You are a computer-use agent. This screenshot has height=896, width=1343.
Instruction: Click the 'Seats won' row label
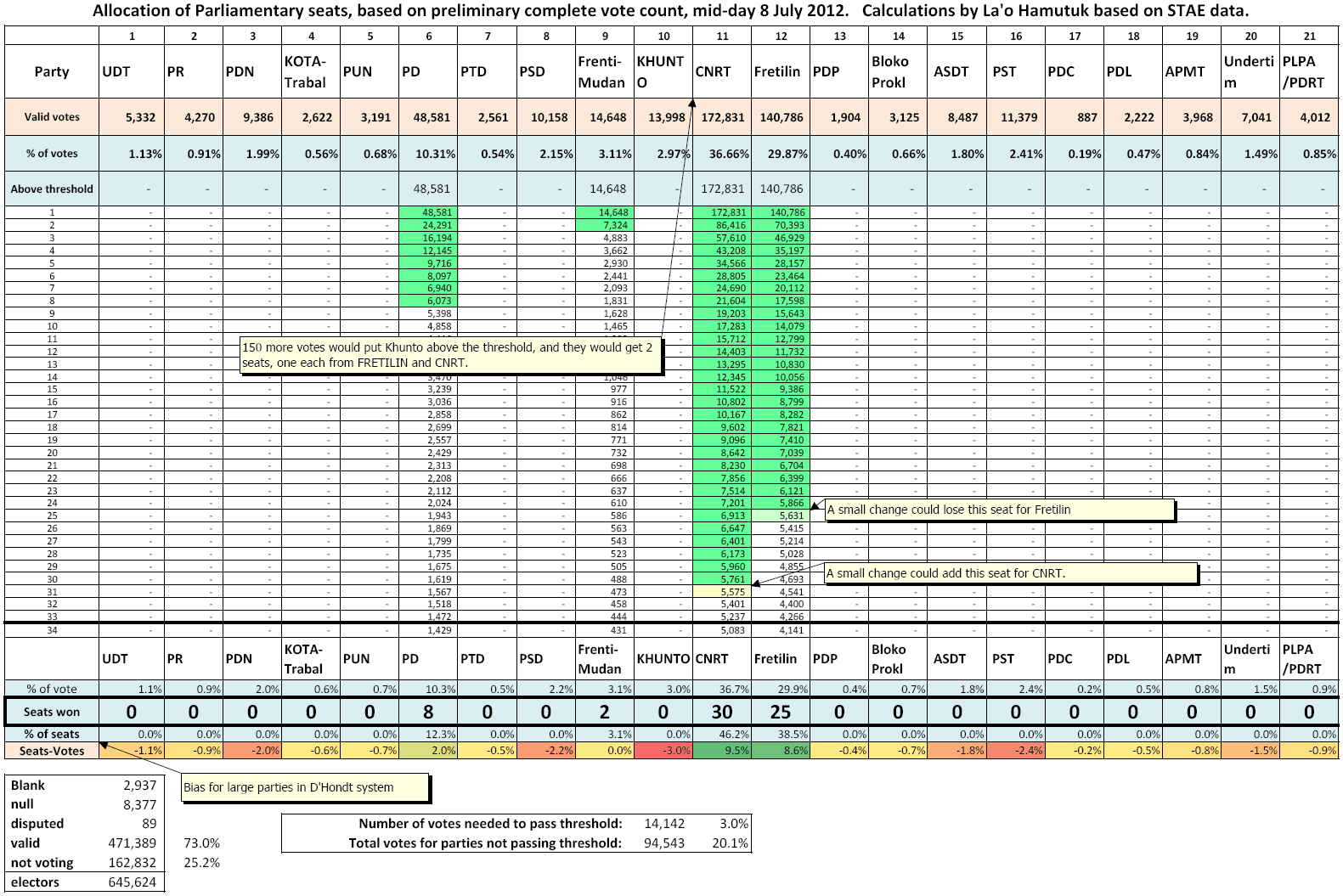pyautogui.click(x=52, y=712)
